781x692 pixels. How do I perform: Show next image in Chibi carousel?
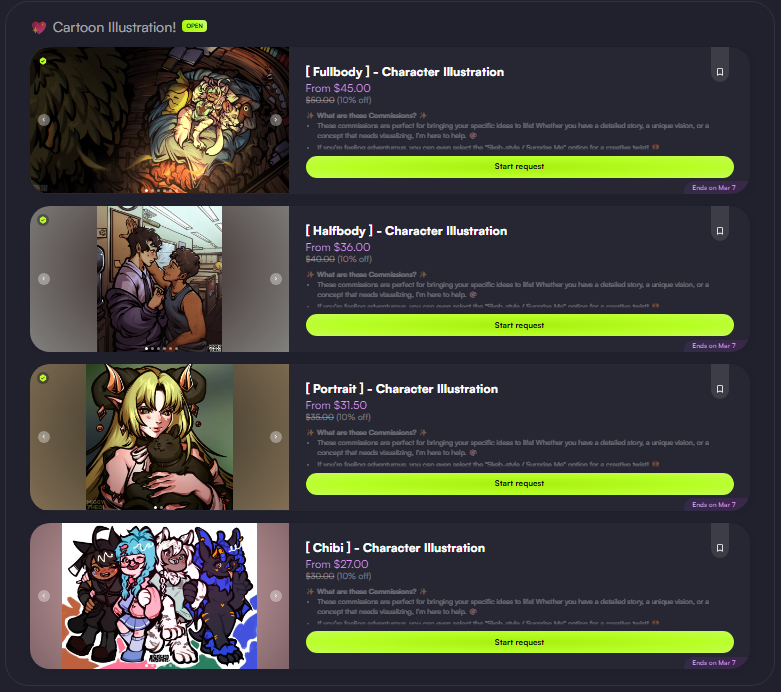[x=276, y=595]
